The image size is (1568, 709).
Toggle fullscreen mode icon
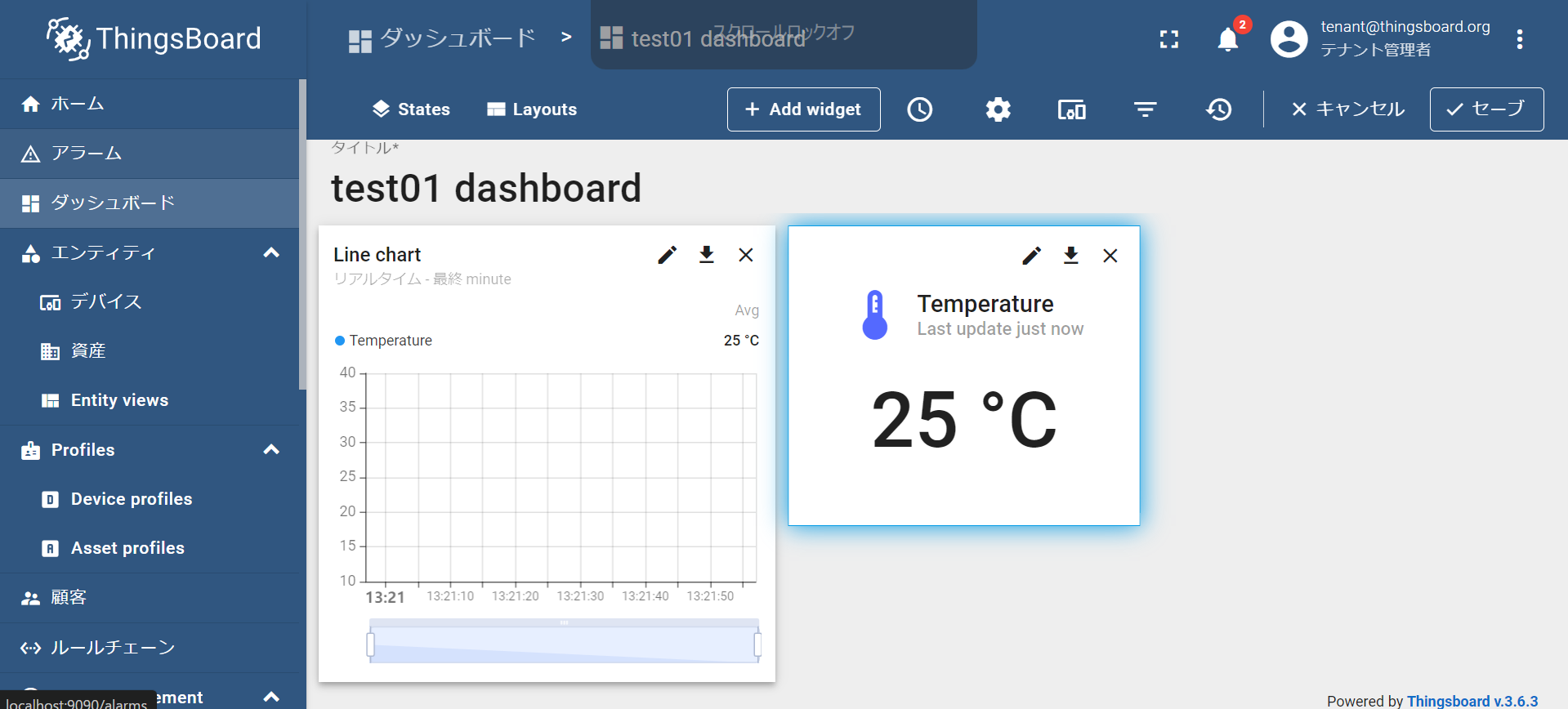[x=1169, y=39]
